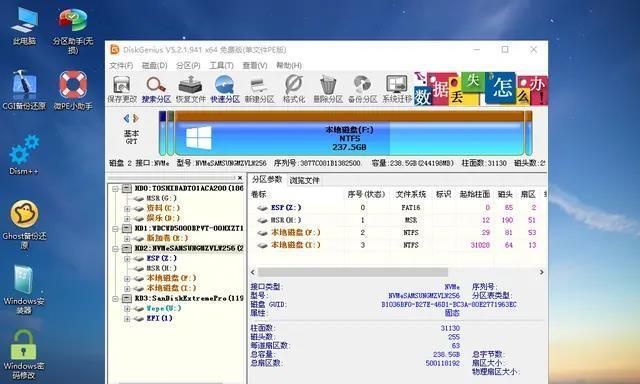
Task: Open Windows密码修改 desktop icon
Action: (x=24, y=354)
